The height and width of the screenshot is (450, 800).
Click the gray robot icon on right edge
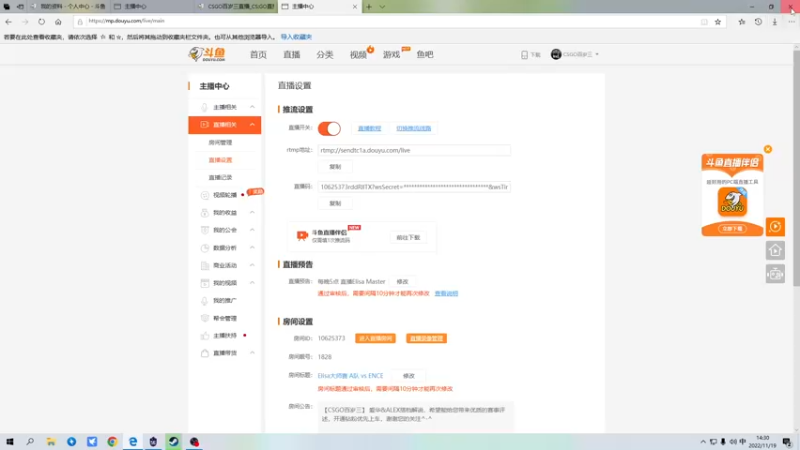tap(775, 274)
